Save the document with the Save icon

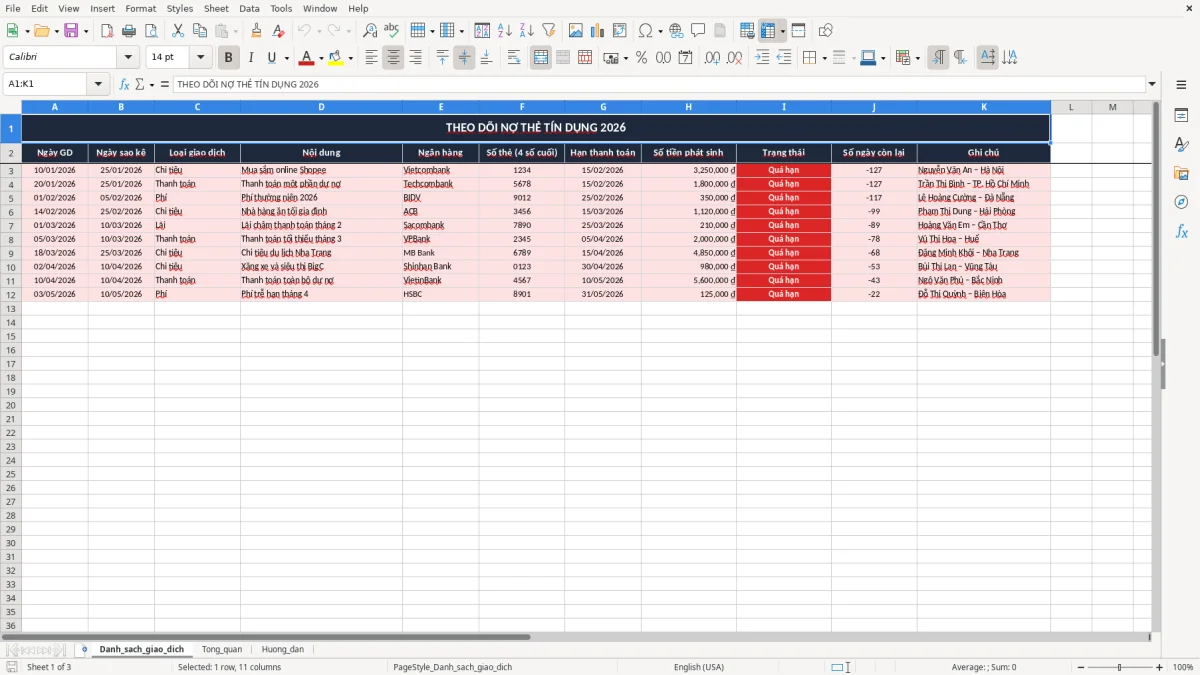(x=71, y=31)
